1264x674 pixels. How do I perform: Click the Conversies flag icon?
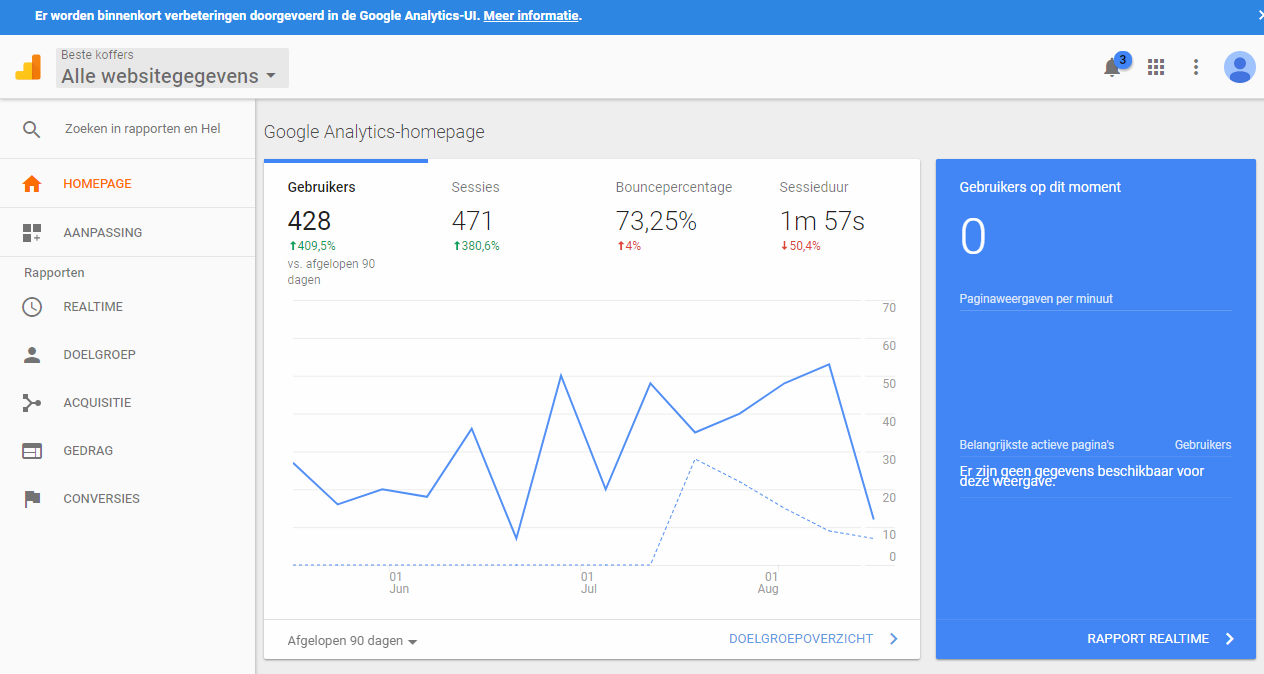[32, 499]
